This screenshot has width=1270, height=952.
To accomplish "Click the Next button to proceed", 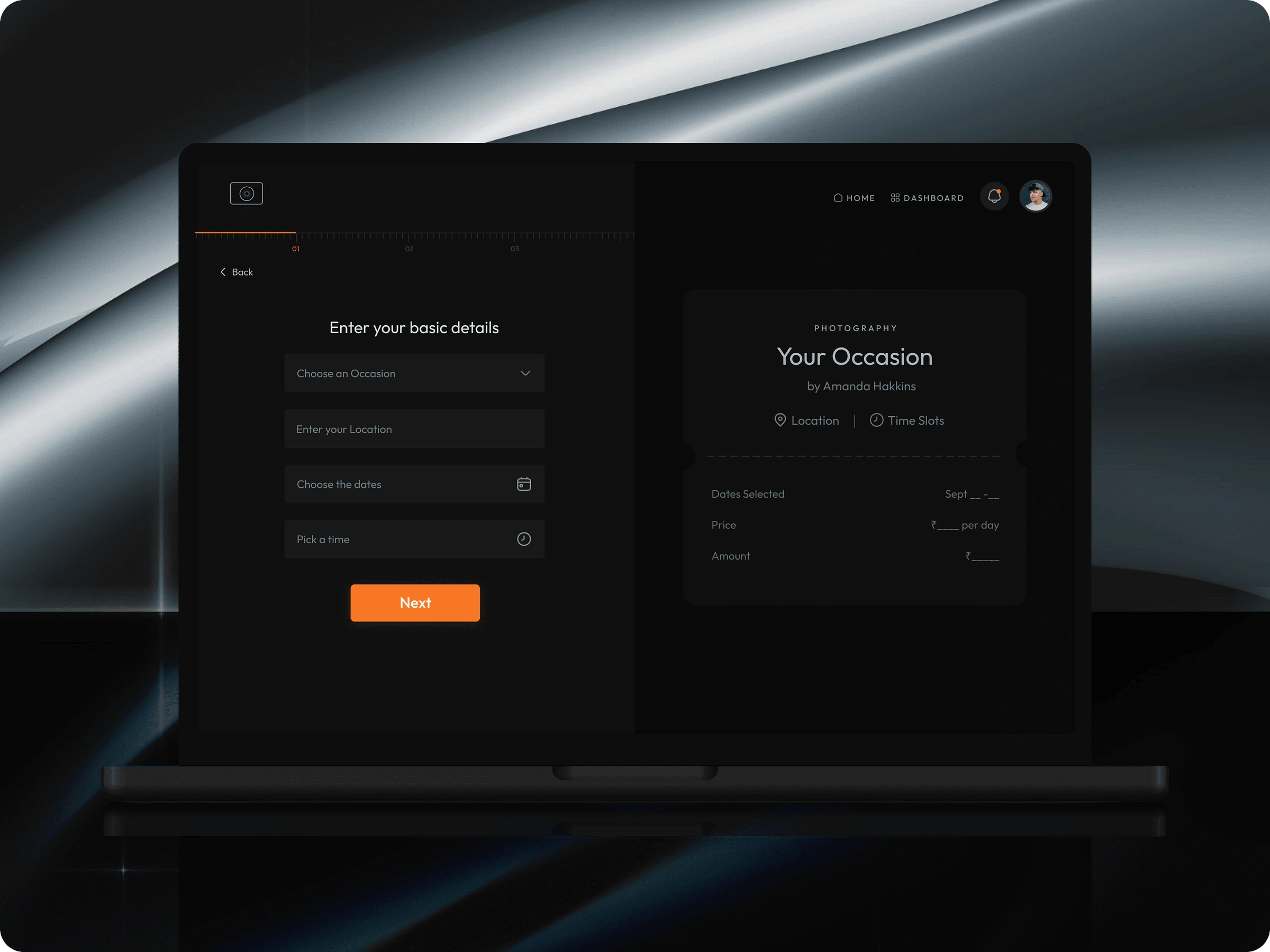I will [414, 603].
